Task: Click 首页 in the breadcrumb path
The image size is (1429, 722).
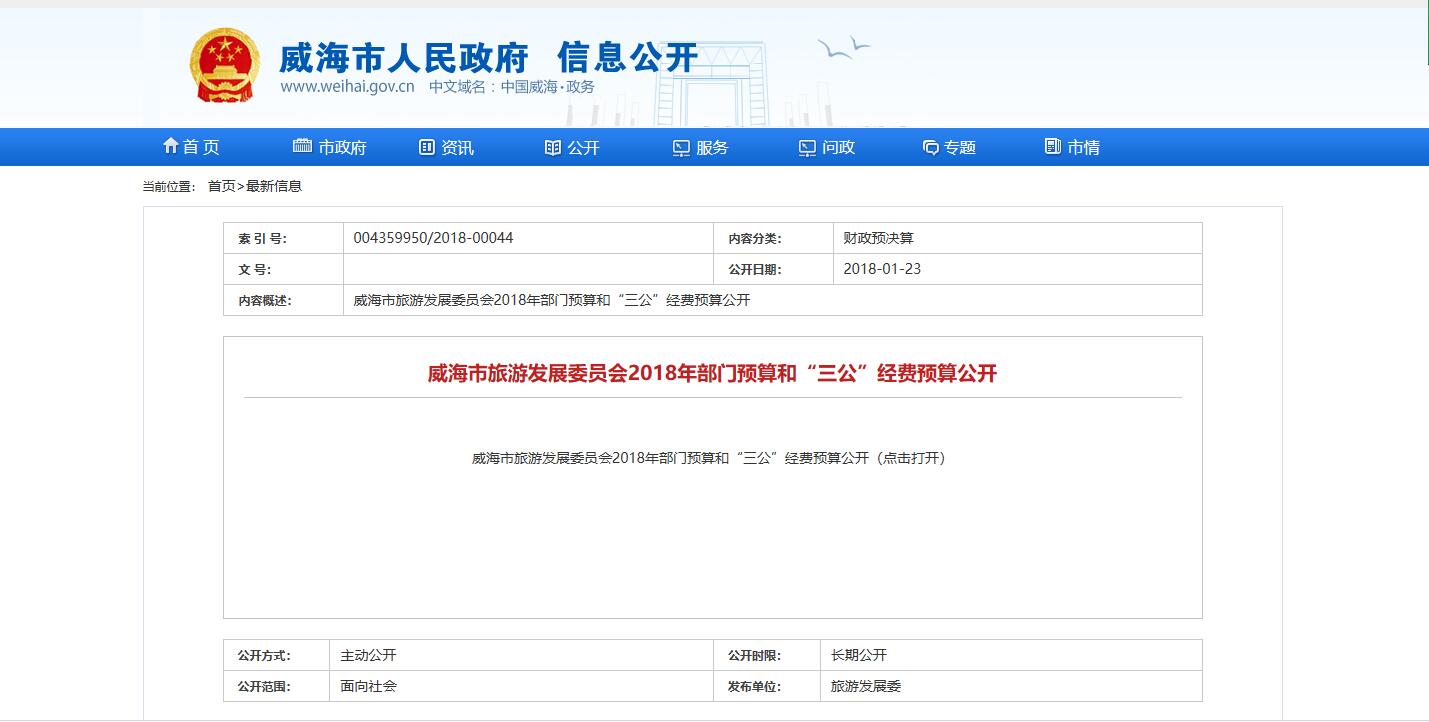Action: (x=221, y=186)
